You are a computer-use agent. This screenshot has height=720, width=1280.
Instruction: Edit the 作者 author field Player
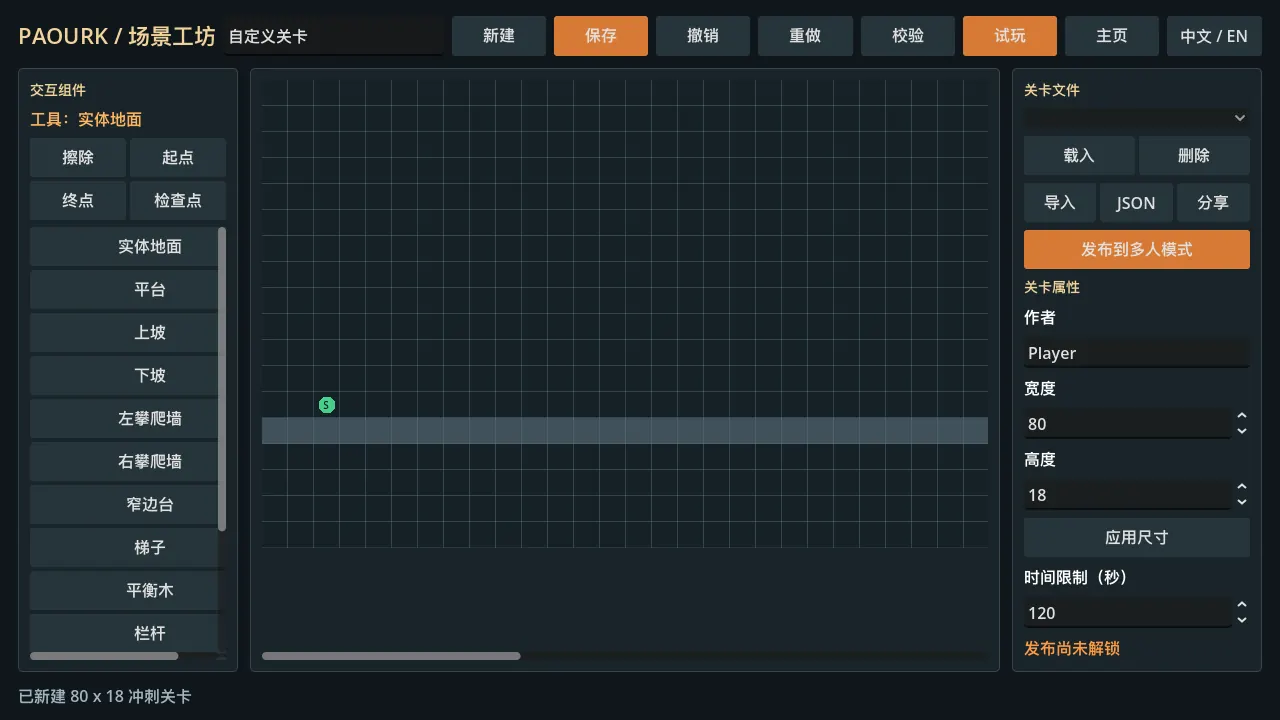coord(1137,353)
